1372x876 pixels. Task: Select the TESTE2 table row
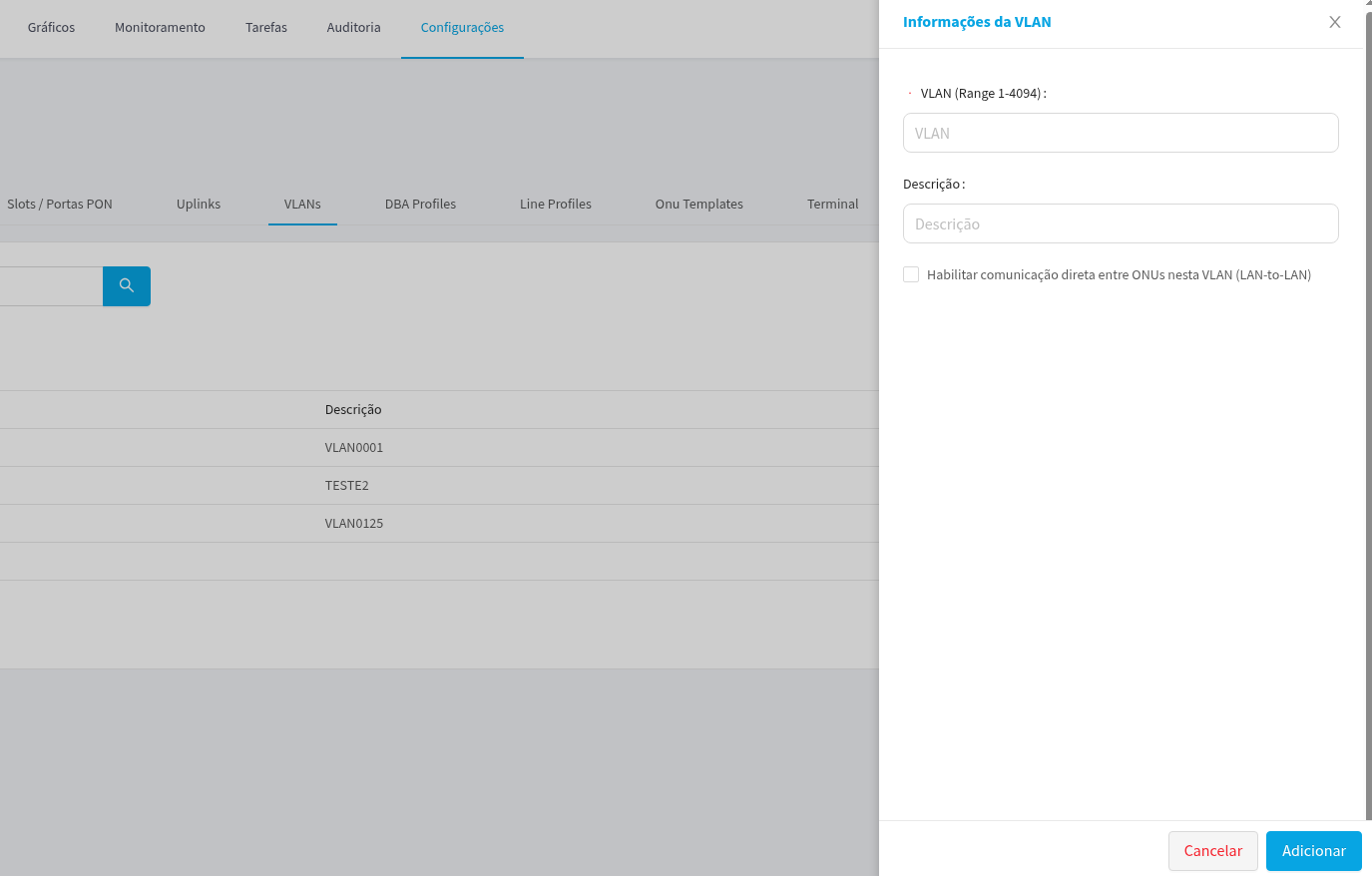point(347,486)
